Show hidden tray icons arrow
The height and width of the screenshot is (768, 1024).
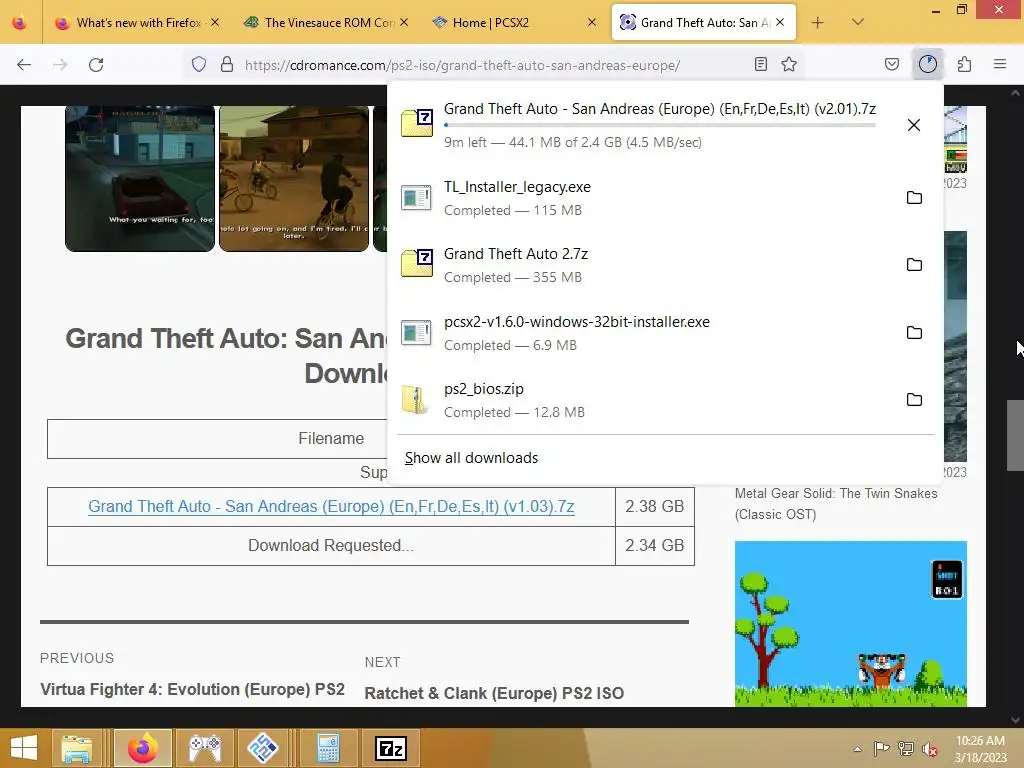pos(857,749)
